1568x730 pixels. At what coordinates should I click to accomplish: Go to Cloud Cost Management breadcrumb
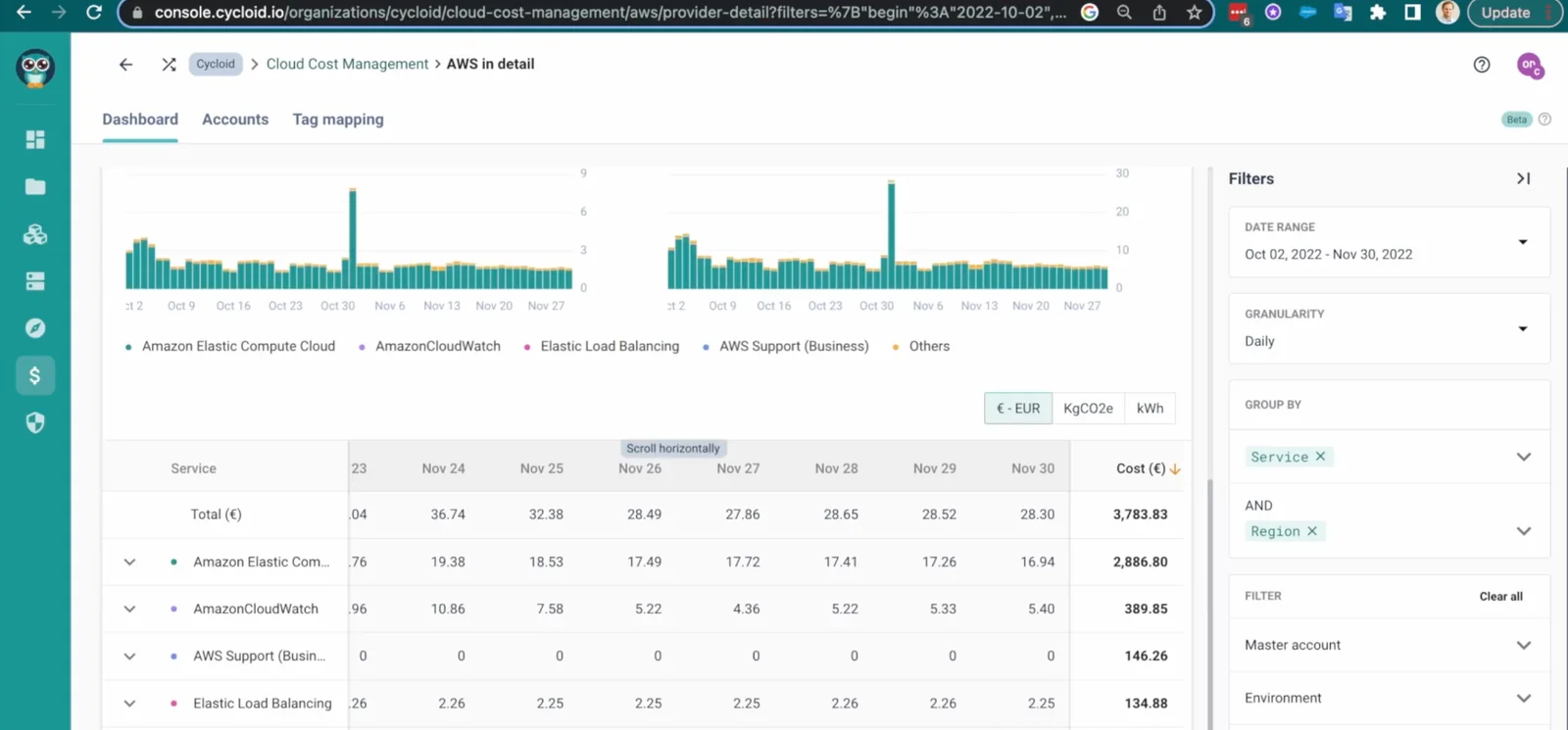[x=347, y=64]
